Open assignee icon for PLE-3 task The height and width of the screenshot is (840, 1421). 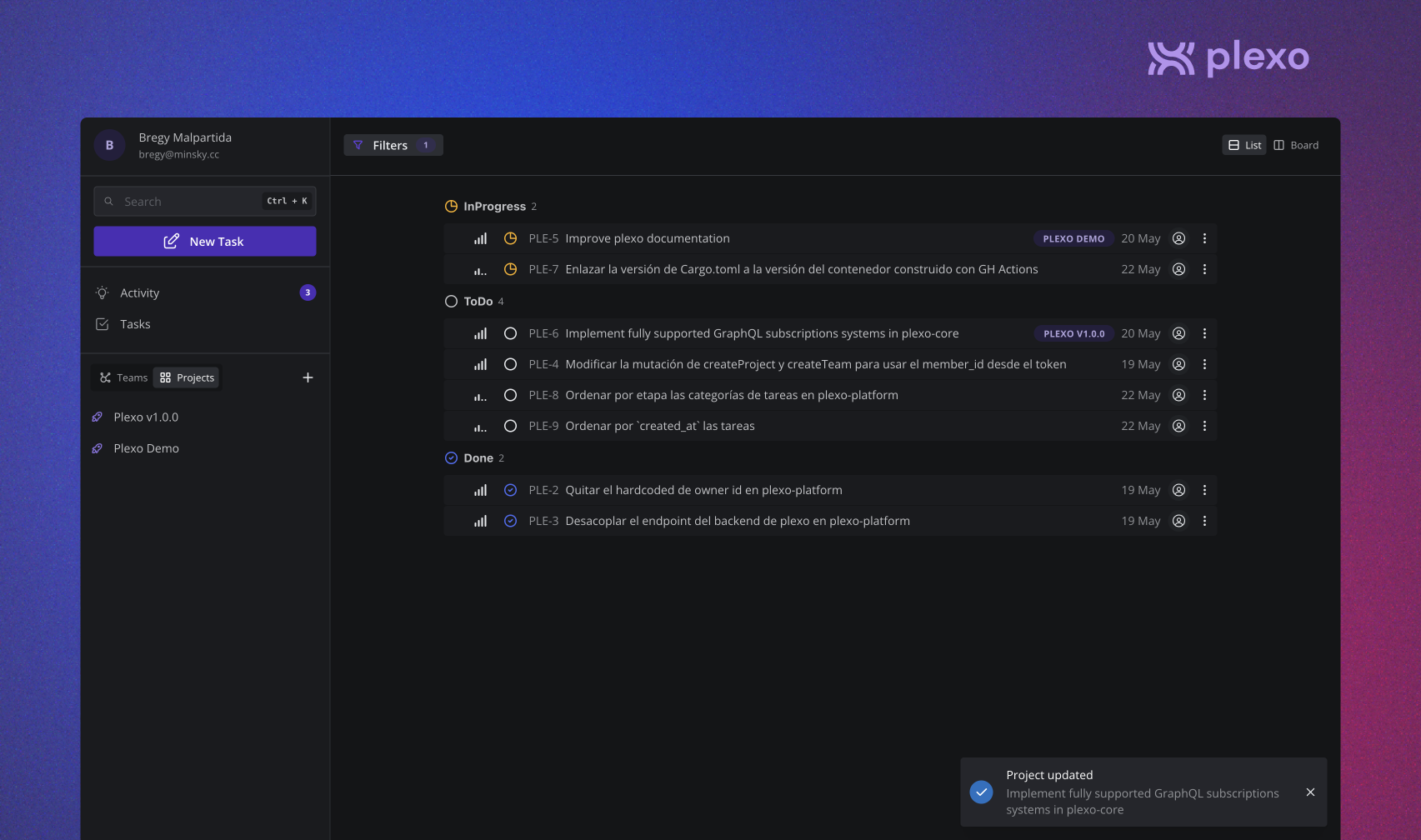click(x=1178, y=521)
